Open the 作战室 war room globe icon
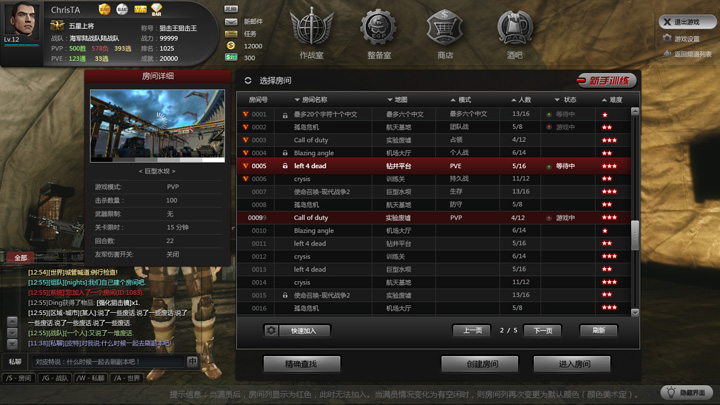Viewport: 720px width, 405px height. pos(311,27)
